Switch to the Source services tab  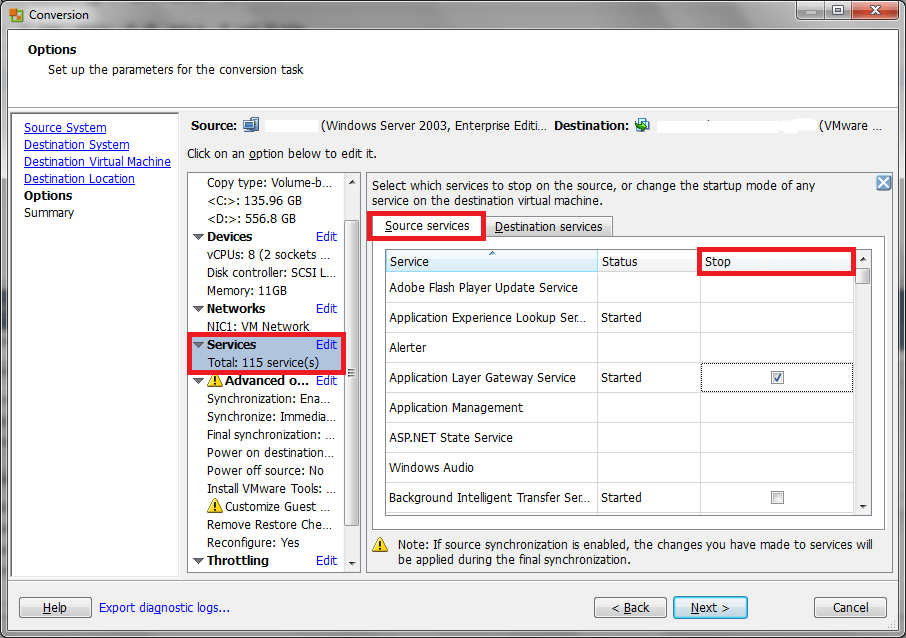coord(427,226)
